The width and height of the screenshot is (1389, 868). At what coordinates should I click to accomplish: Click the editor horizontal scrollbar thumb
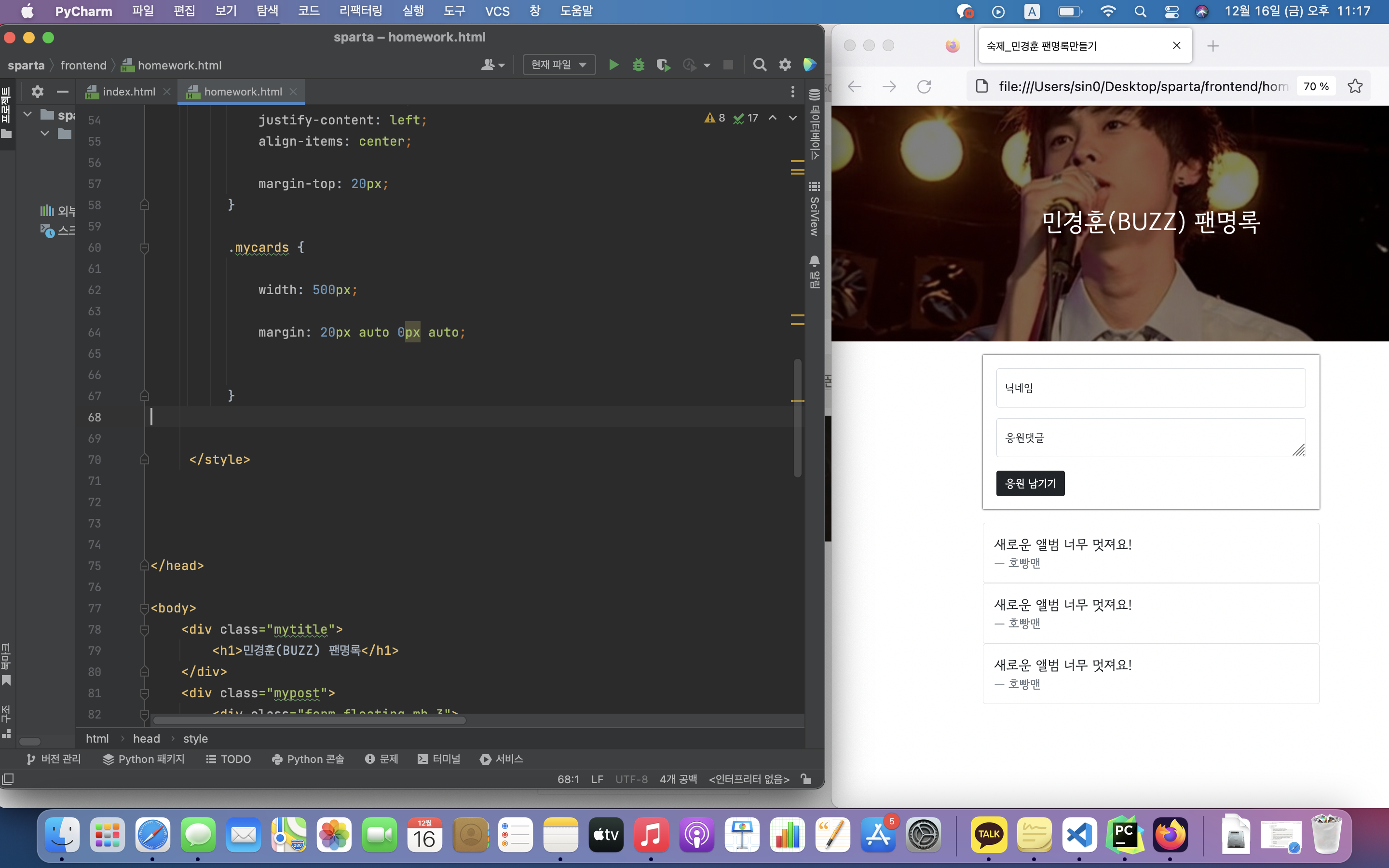309,720
